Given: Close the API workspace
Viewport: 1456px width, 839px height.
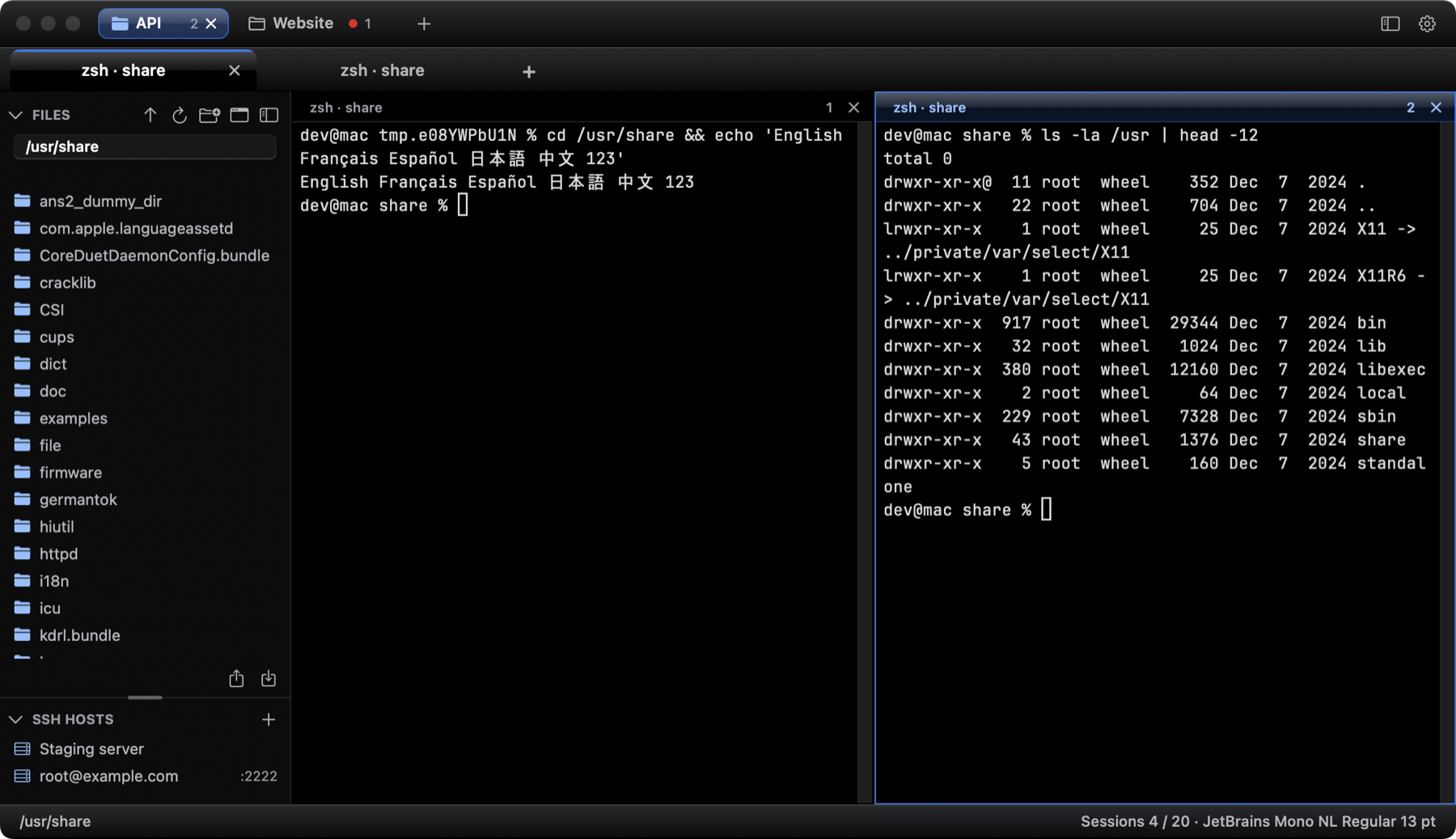Looking at the screenshot, I should click(x=211, y=23).
